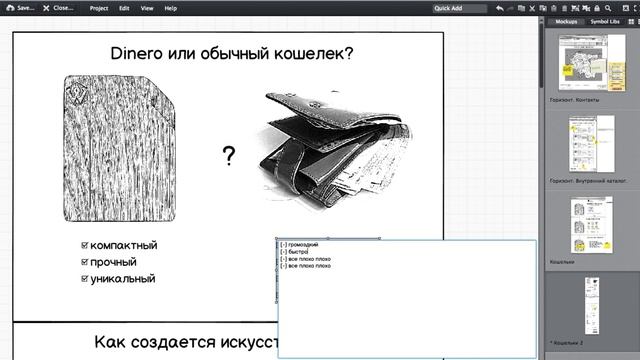Click first все плохо плохо line
This screenshot has height=360, width=640.
pos(305,259)
